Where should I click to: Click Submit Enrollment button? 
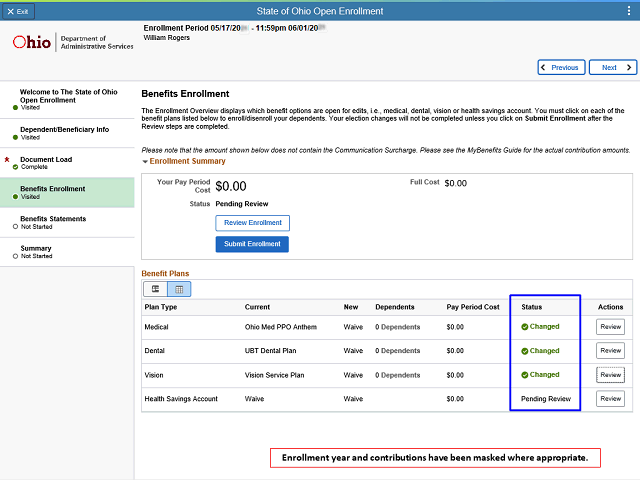point(252,244)
